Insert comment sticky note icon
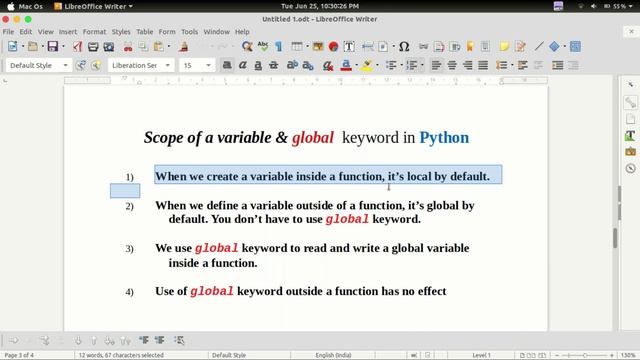640x360 pixels. click(x=504, y=47)
